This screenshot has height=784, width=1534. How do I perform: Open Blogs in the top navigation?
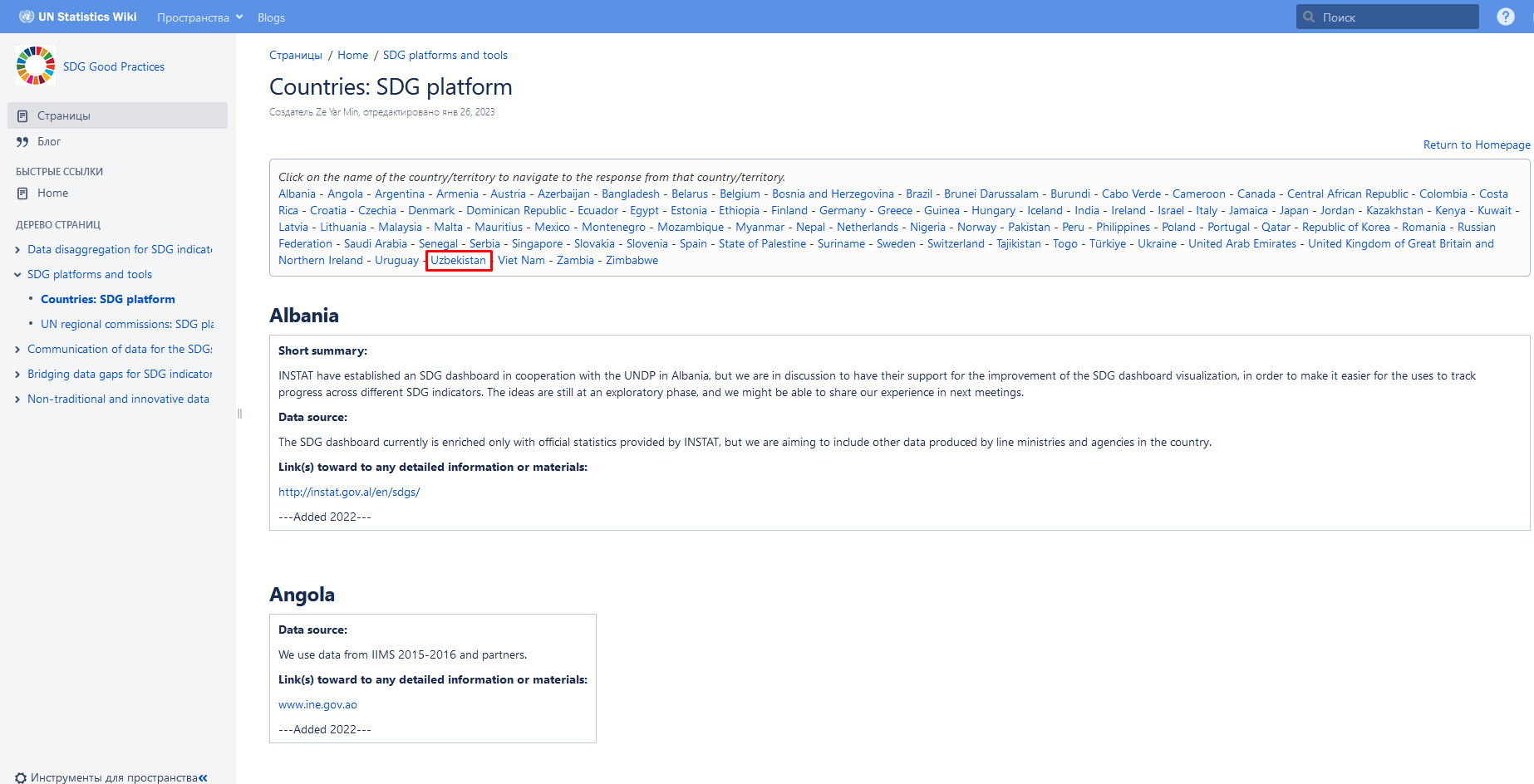pyautogui.click(x=271, y=17)
